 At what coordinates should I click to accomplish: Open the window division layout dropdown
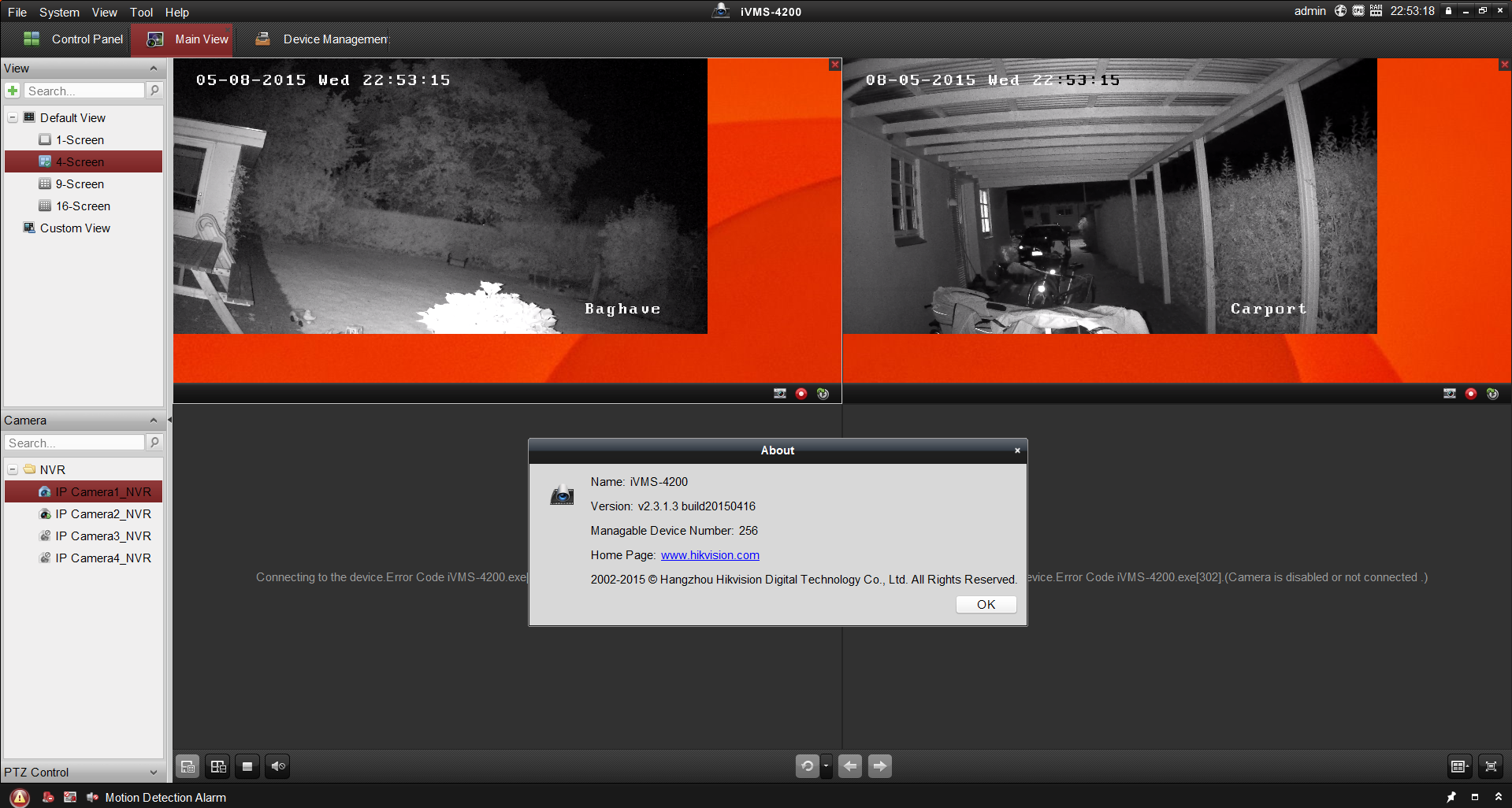(x=1459, y=766)
